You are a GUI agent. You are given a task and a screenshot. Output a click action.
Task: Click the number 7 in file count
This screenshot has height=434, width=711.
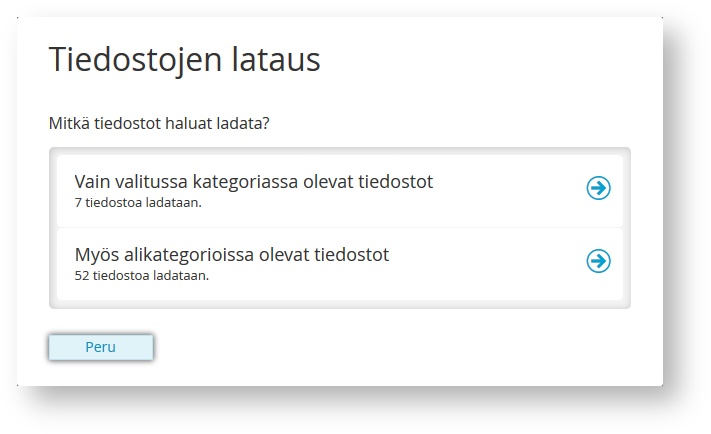[78, 202]
